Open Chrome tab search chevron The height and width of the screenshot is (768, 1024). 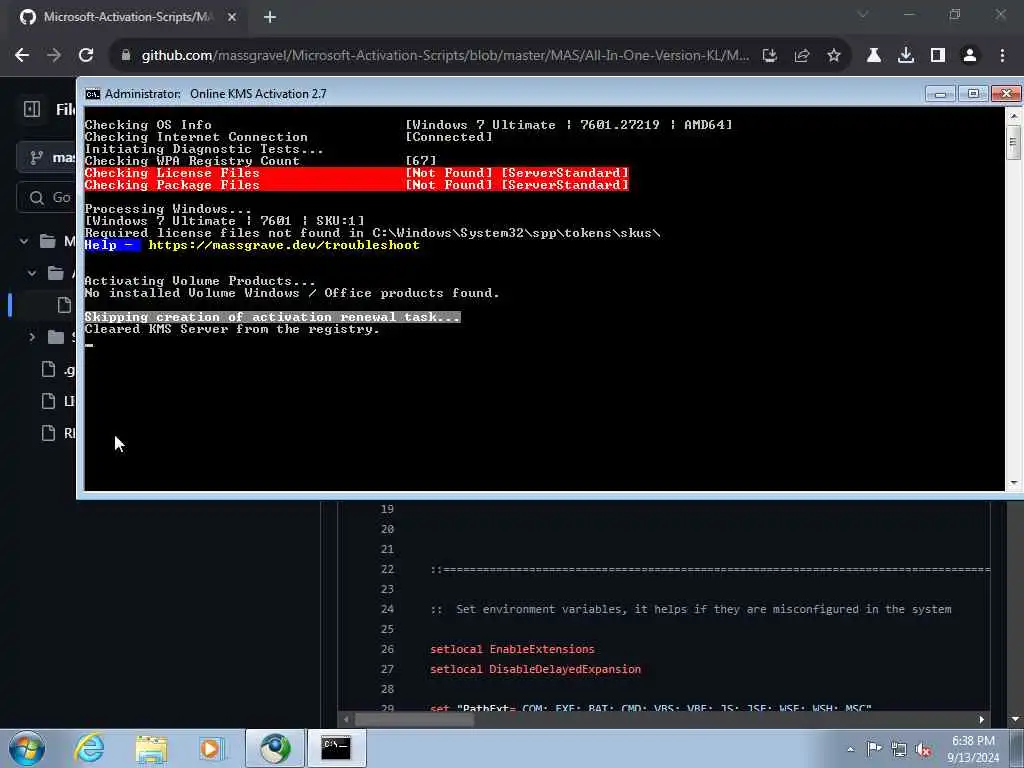click(863, 14)
